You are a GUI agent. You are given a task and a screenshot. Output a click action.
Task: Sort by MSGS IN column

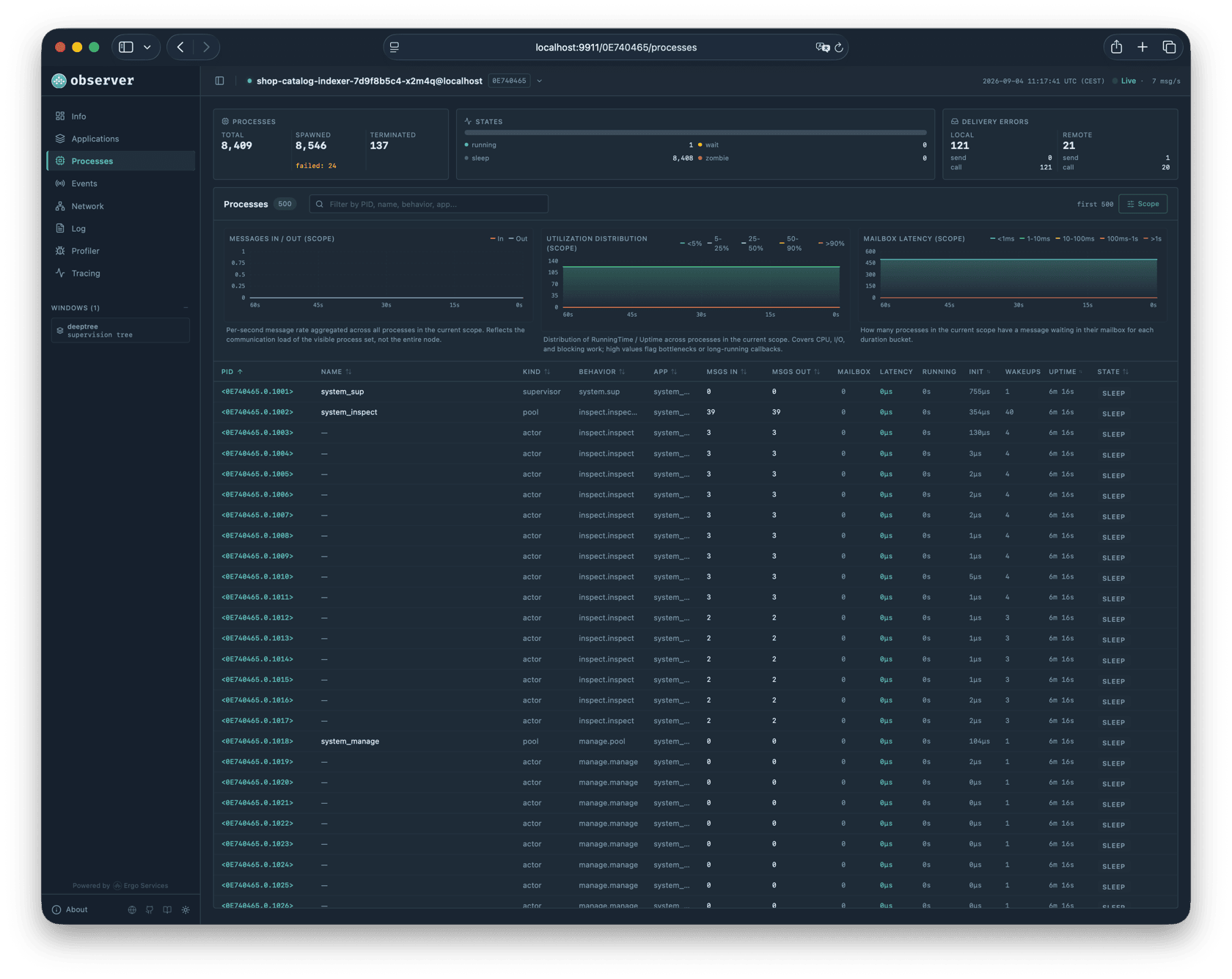point(726,372)
